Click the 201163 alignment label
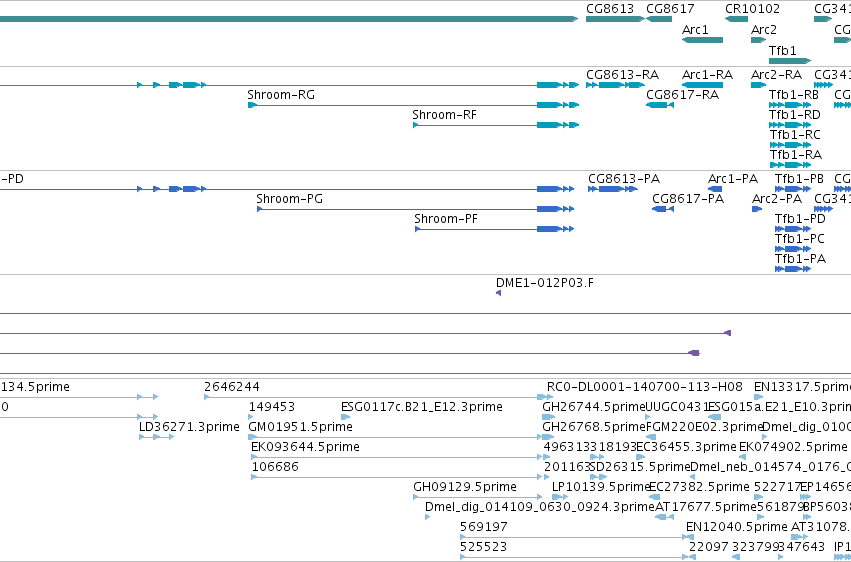The width and height of the screenshot is (851, 562). tap(566, 467)
